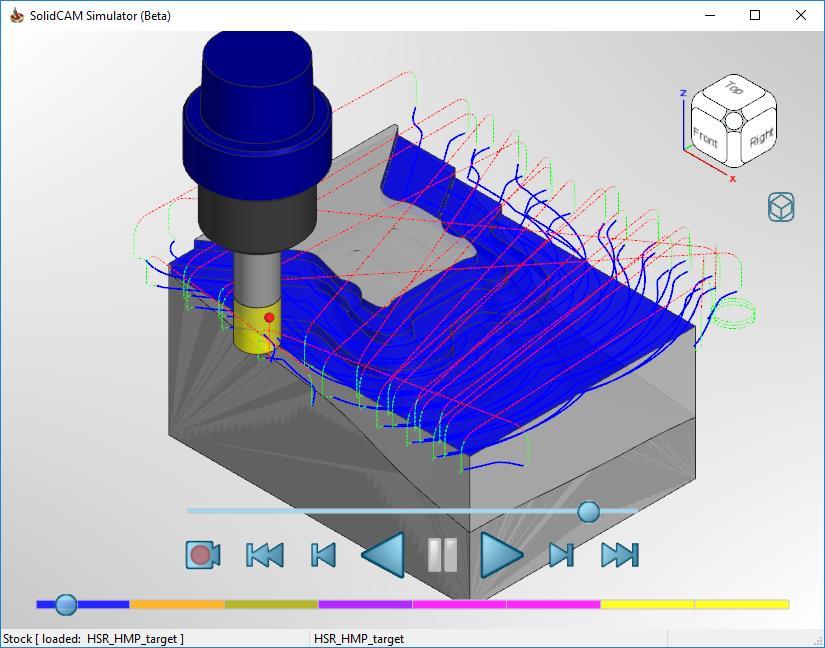Click the simulation speed slider handle

(588, 511)
